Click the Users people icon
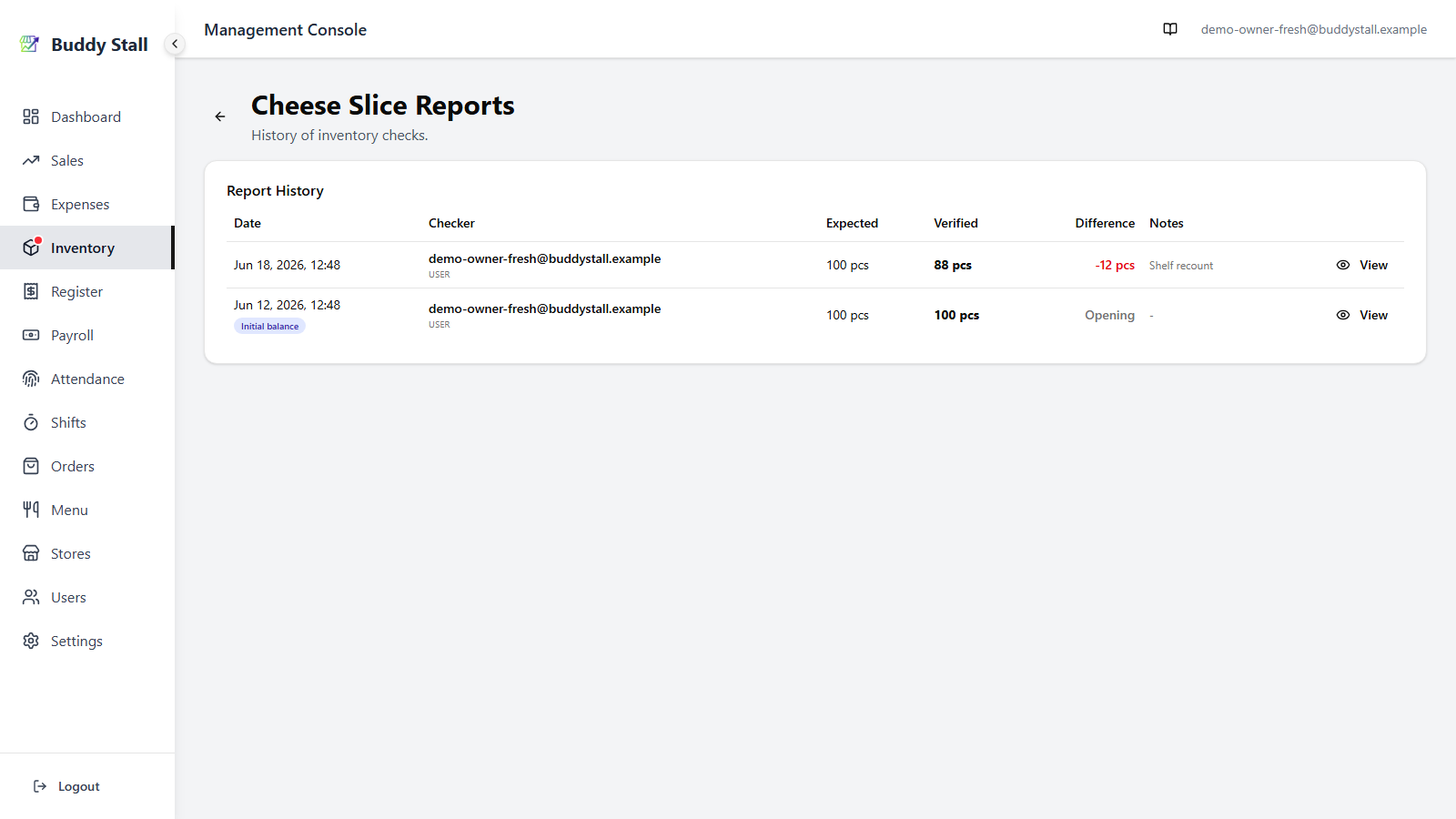The image size is (1456, 819). [31, 597]
